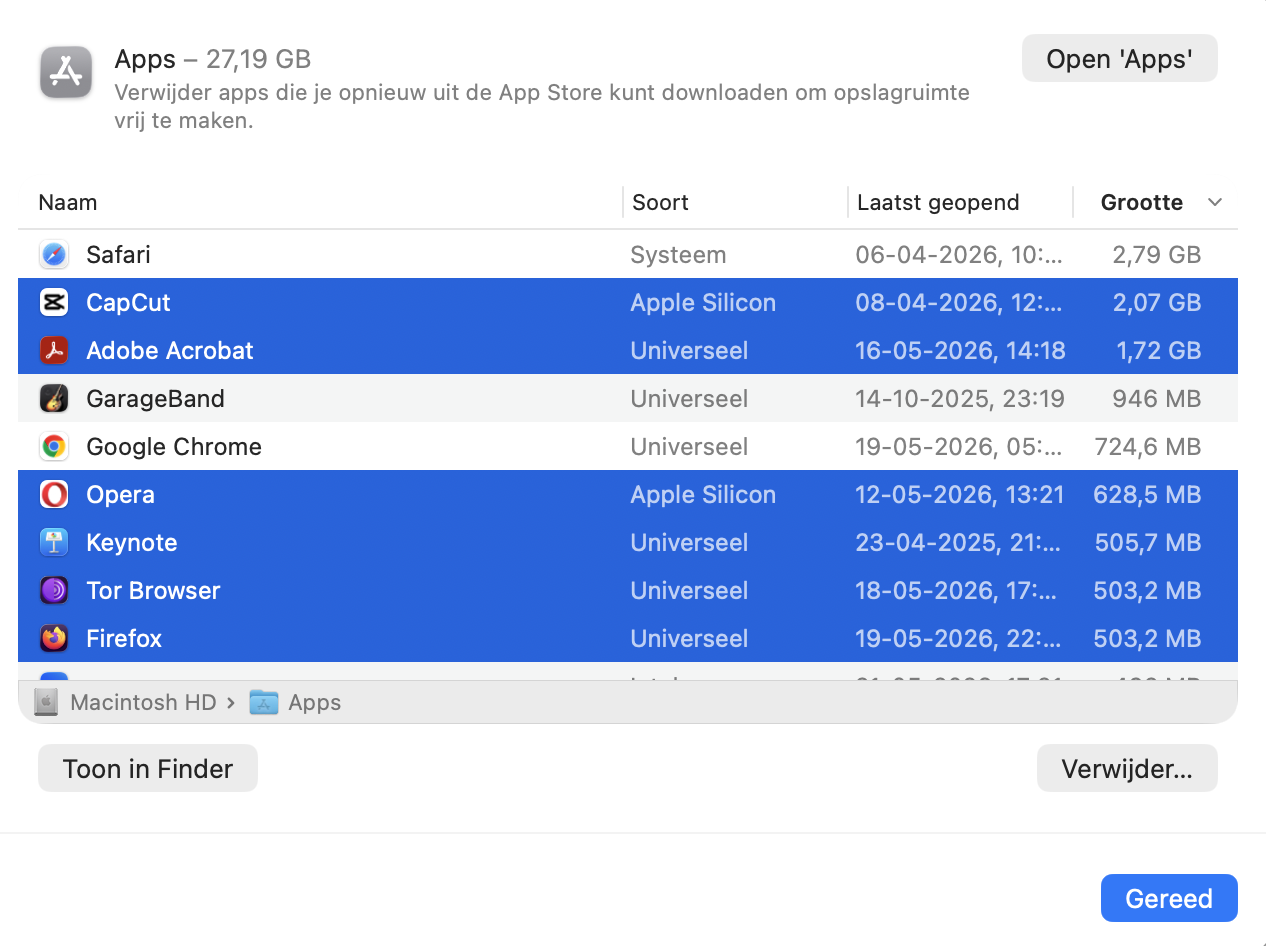Image resolution: width=1266 pixels, height=946 pixels.
Task: Click the Google Chrome app icon
Action: [x=54, y=446]
